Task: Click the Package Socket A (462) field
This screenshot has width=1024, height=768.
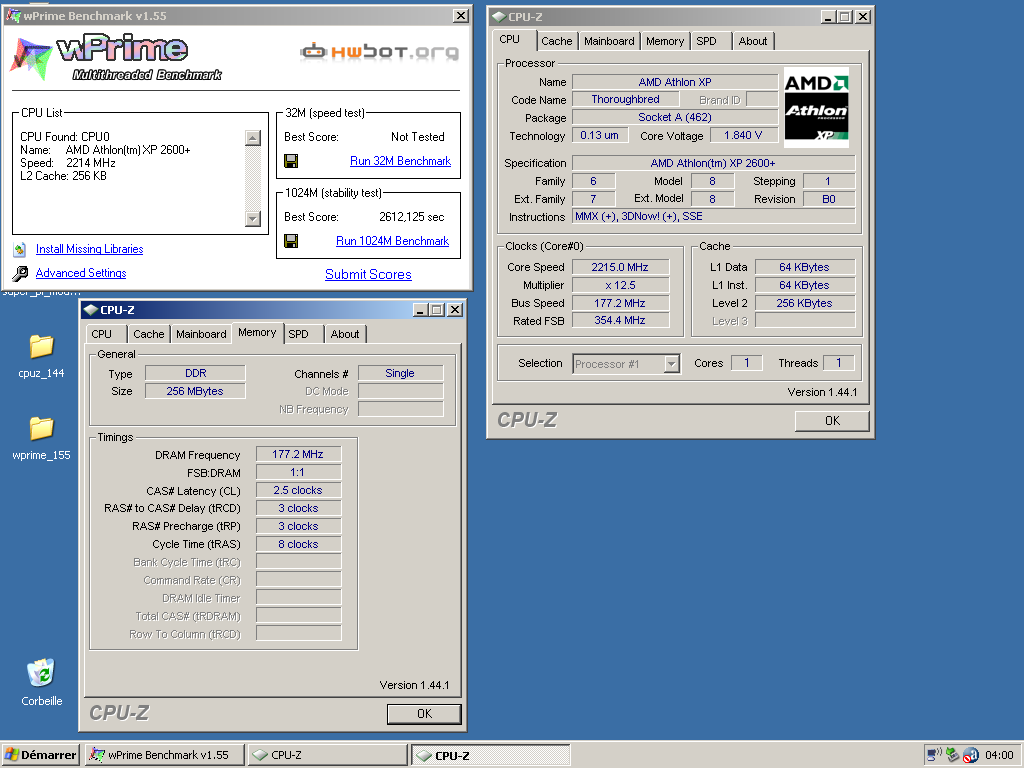Action: tap(675, 117)
